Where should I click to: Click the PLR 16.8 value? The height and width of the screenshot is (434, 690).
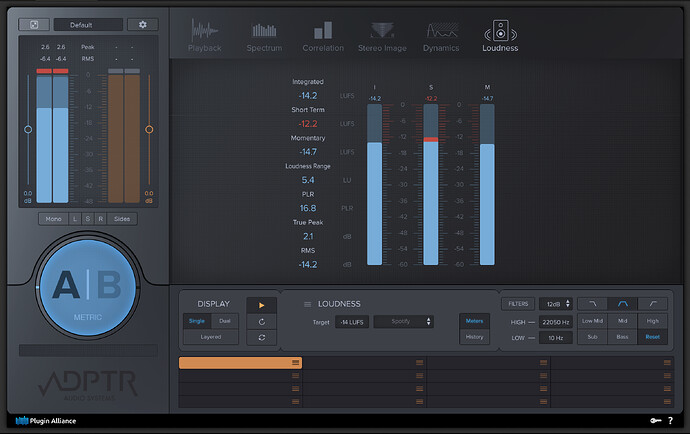[308, 208]
